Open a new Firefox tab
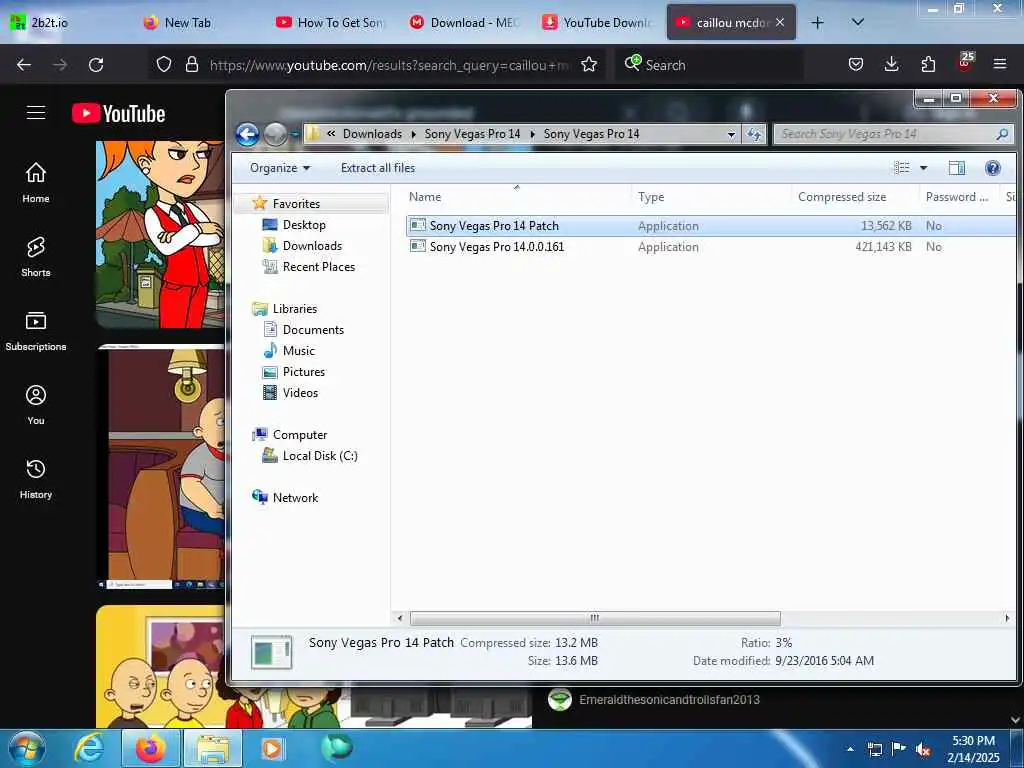 click(x=817, y=22)
